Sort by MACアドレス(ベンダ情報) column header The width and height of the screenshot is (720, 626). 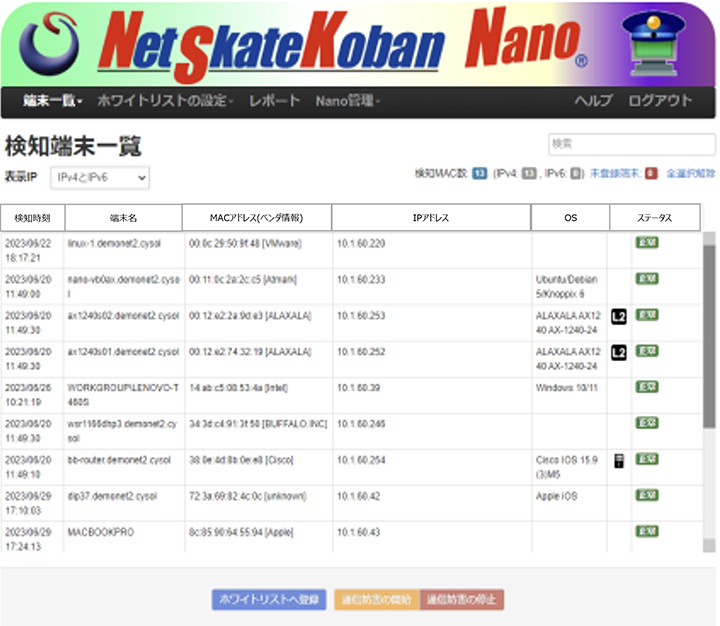[x=257, y=218]
